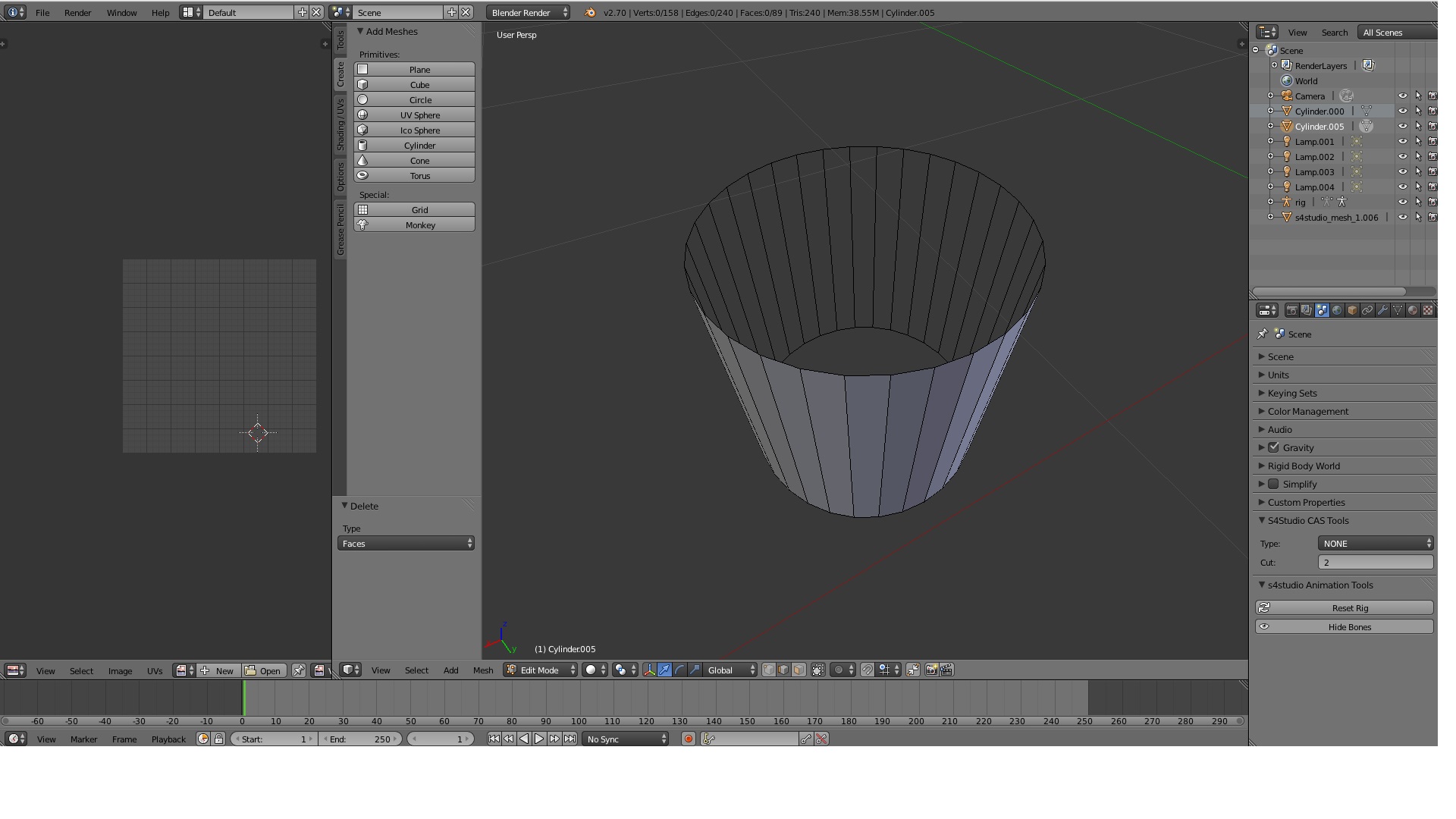Switch to the Shading / UVs tool tab
1456x819 pixels.
point(340,124)
